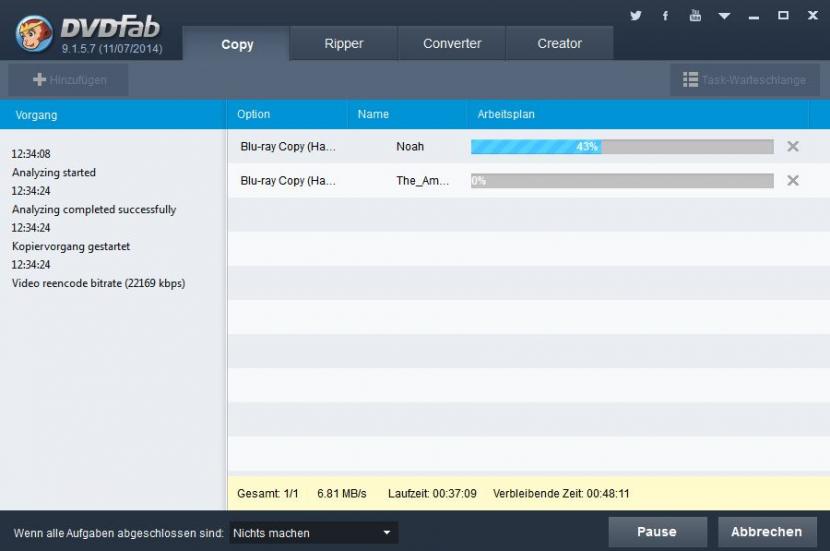Click the version text 9.1.5.7 (11/07/2014)

[x=112, y=49]
